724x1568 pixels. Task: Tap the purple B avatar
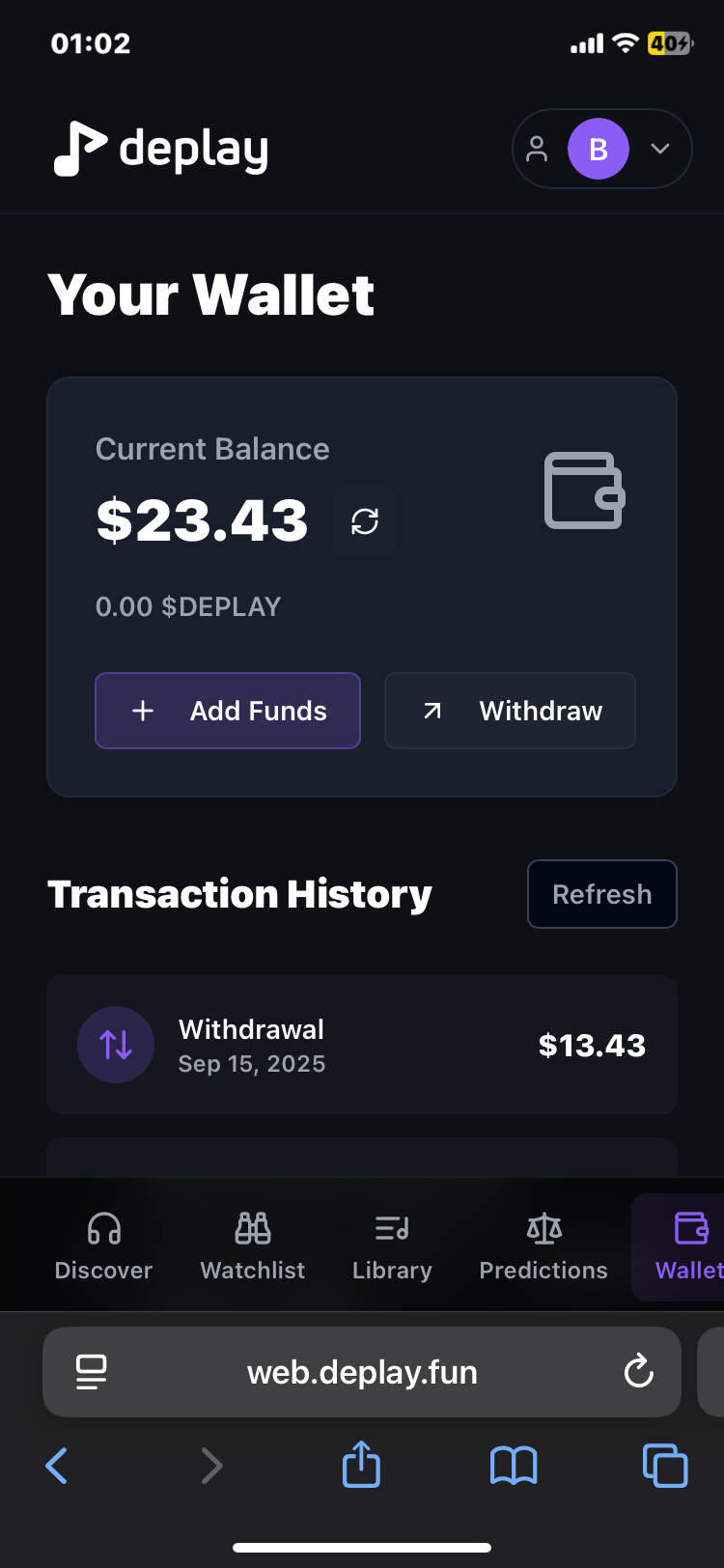pyautogui.click(x=599, y=149)
